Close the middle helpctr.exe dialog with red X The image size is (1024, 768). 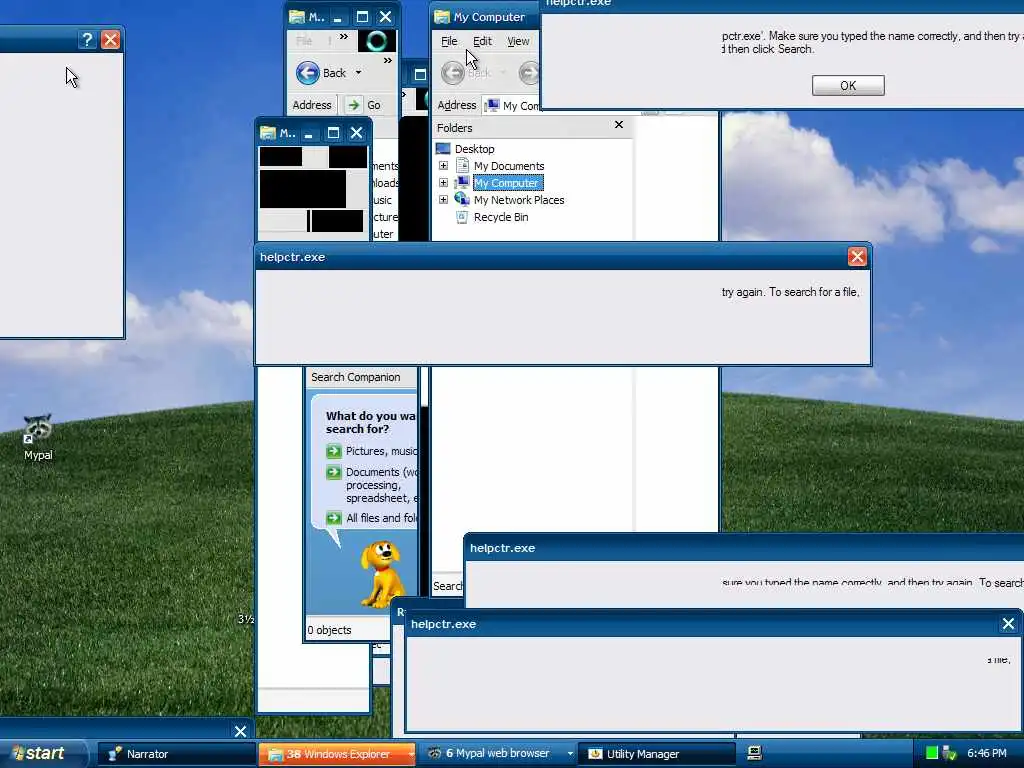point(857,257)
